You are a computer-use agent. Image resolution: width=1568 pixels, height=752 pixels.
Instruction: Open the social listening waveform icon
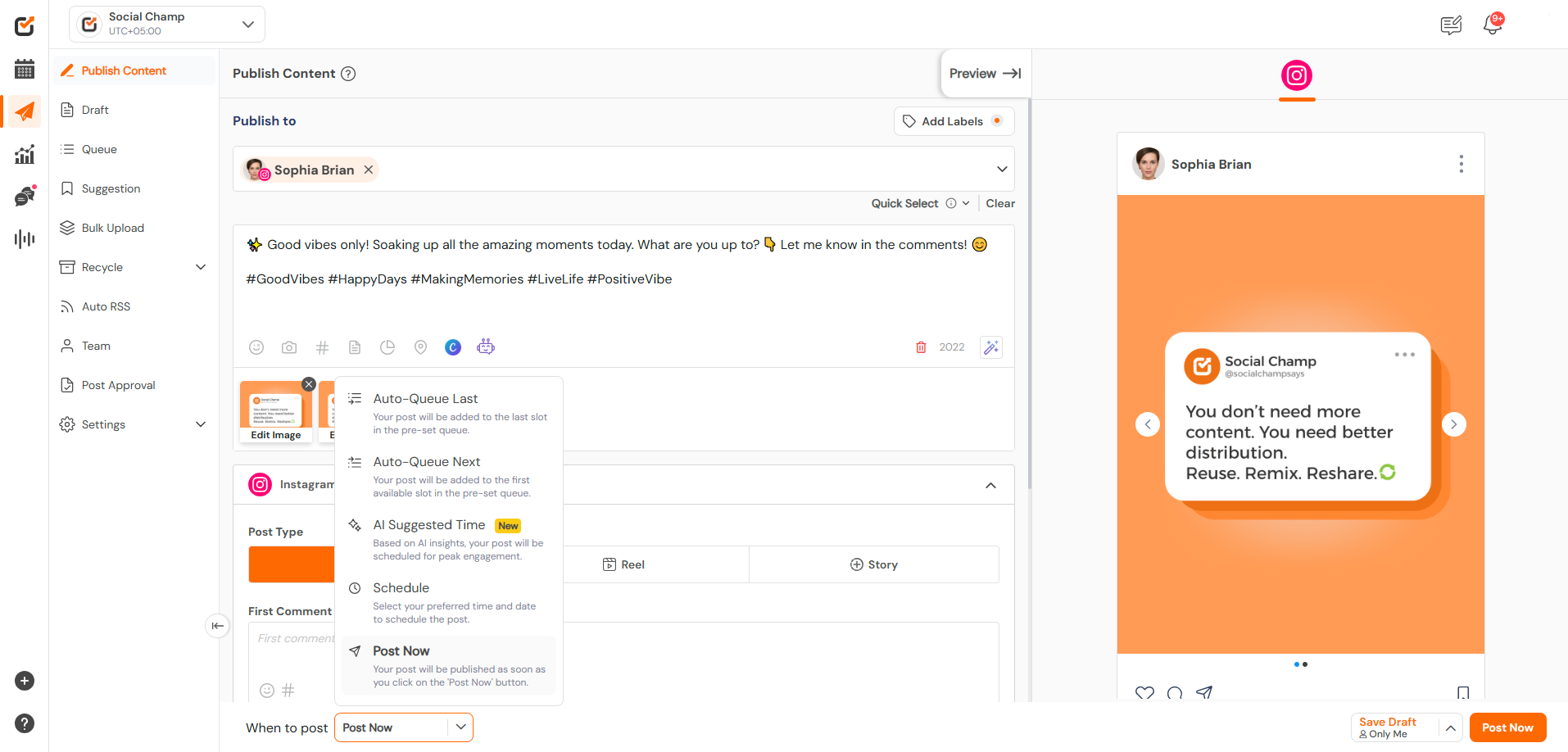[x=25, y=239]
